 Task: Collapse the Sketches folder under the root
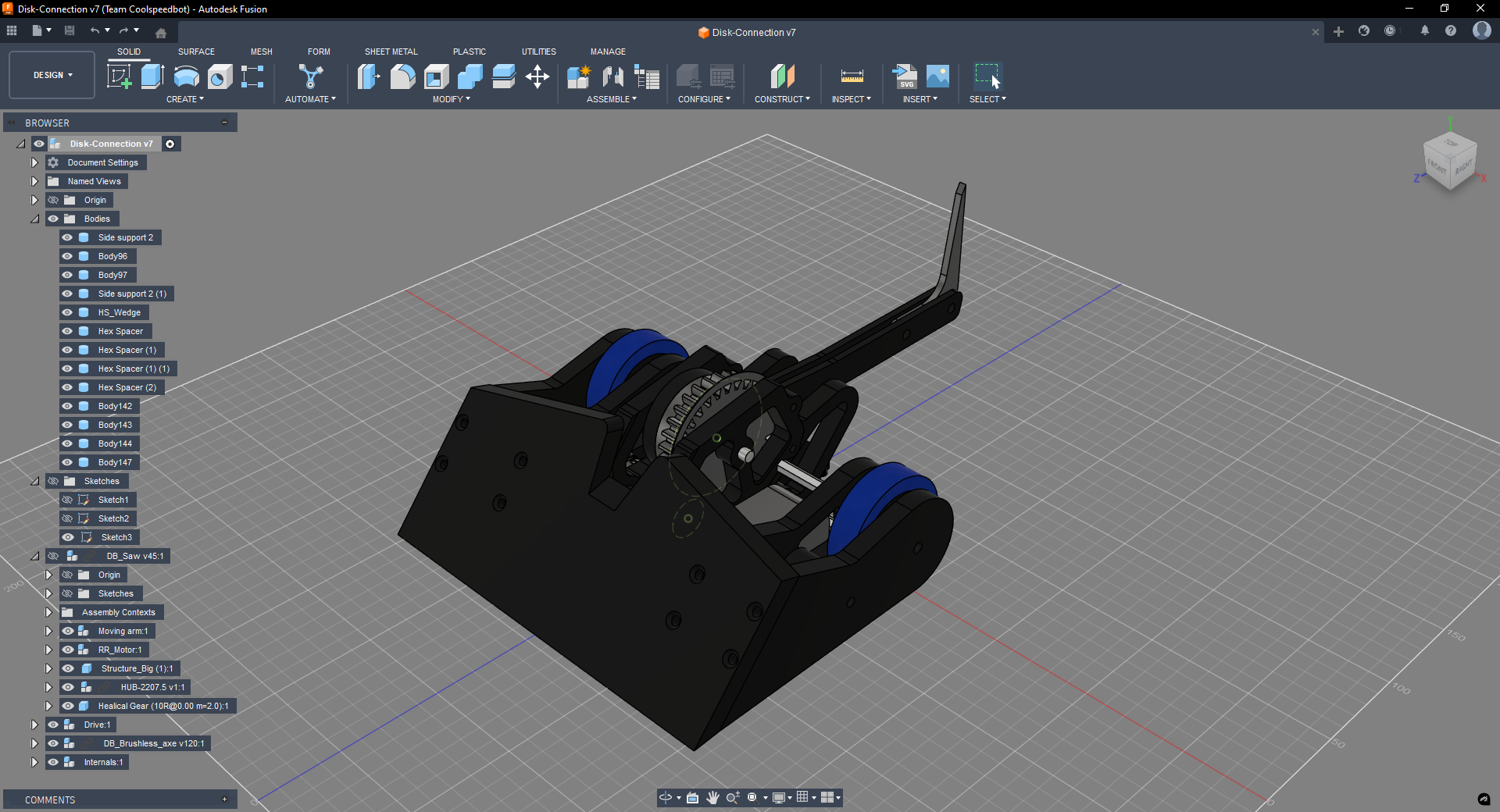coord(34,481)
